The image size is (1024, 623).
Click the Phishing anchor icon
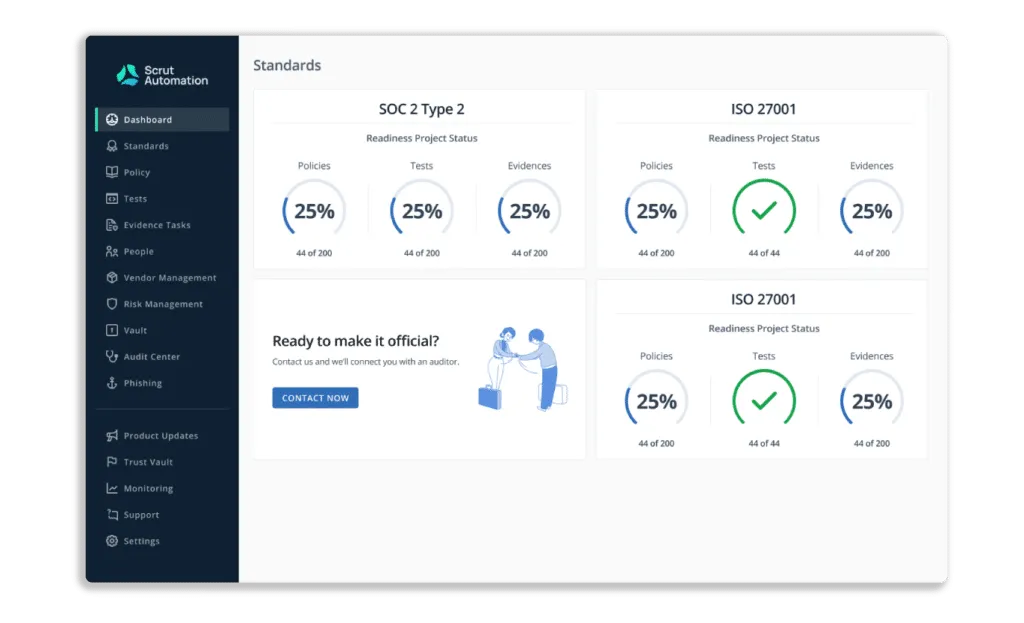coord(112,383)
